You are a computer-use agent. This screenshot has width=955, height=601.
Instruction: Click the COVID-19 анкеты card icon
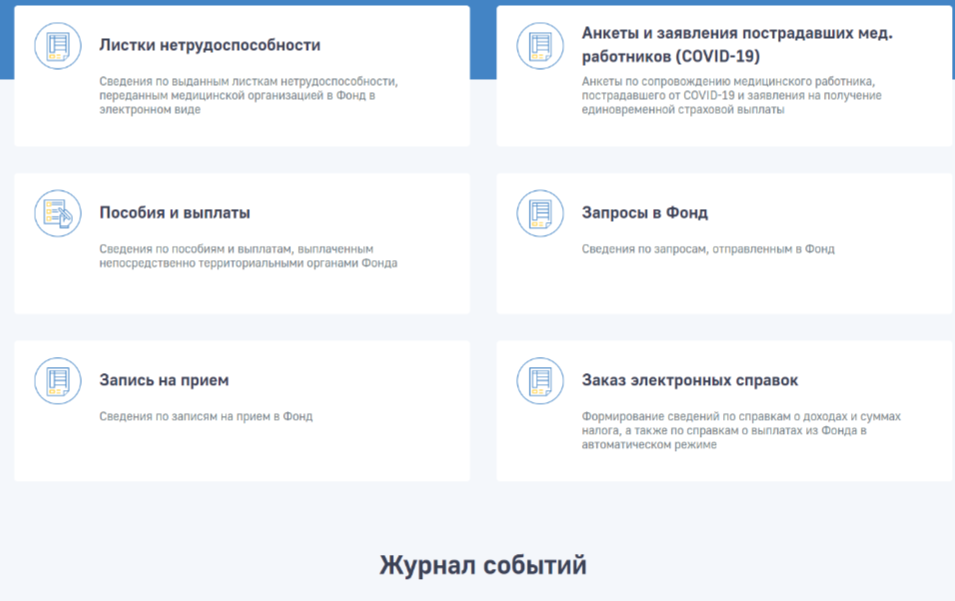[x=540, y=46]
